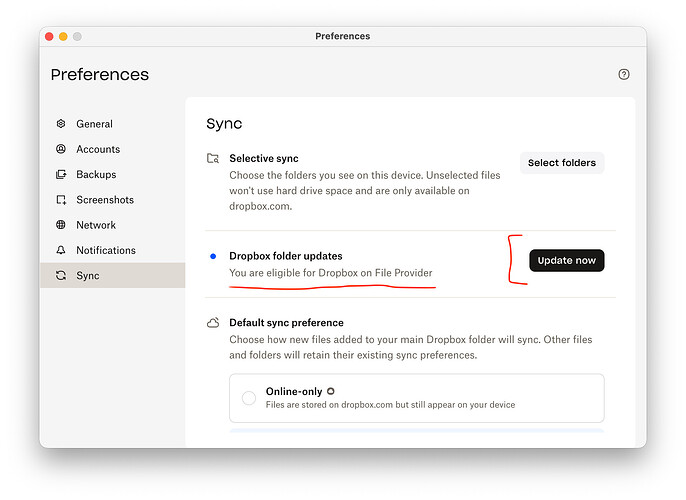Click the 'Choose the folders you see' description
Screen dimensions: 686x500
click(365, 191)
